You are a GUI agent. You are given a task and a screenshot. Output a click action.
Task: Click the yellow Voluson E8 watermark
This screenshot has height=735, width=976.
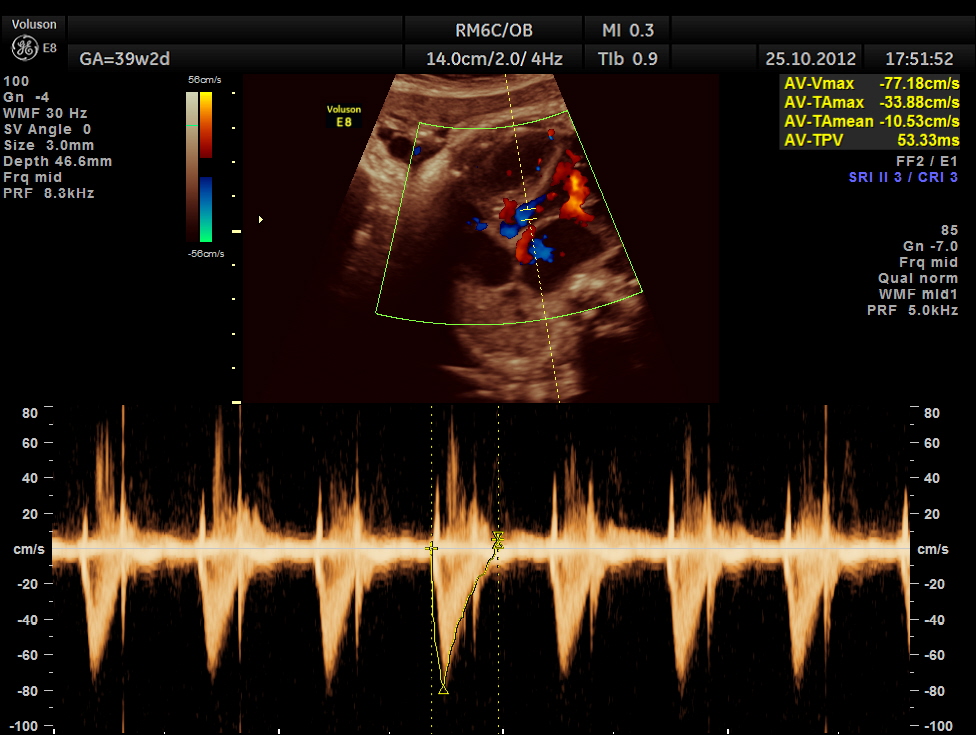pos(343,115)
